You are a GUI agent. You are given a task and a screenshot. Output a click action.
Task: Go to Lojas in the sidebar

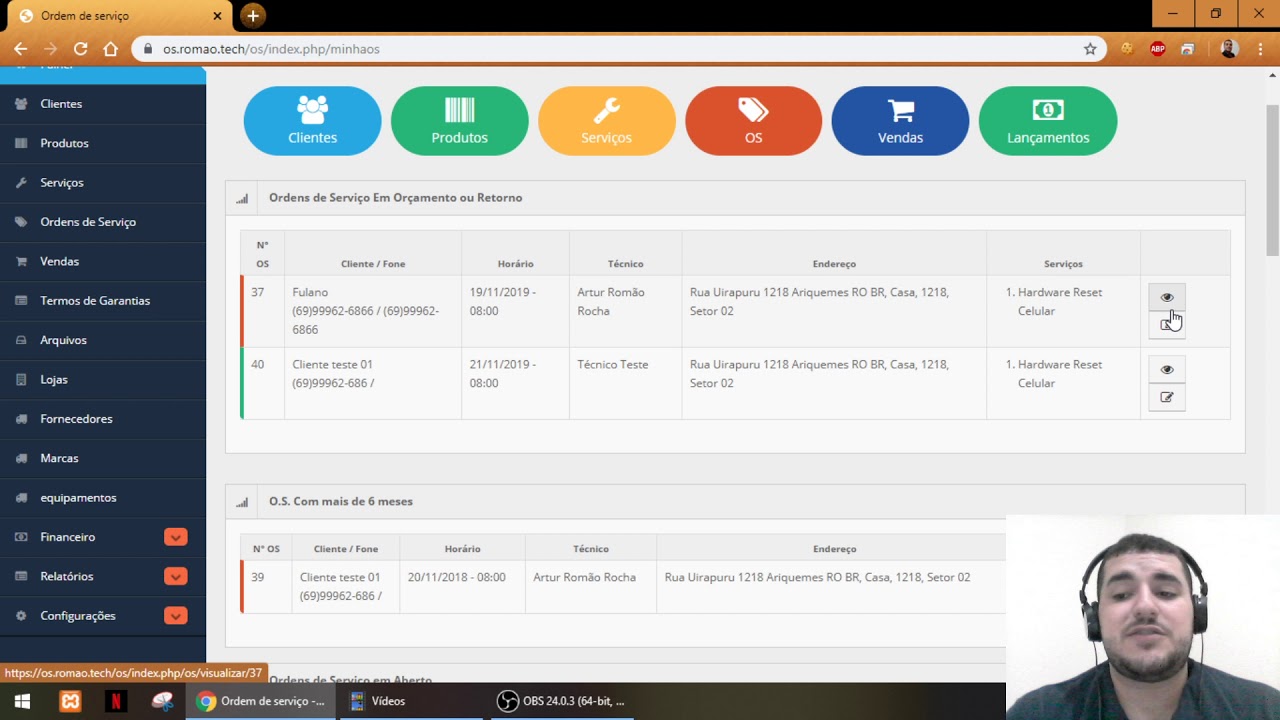pyautogui.click(x=102, y=380)
